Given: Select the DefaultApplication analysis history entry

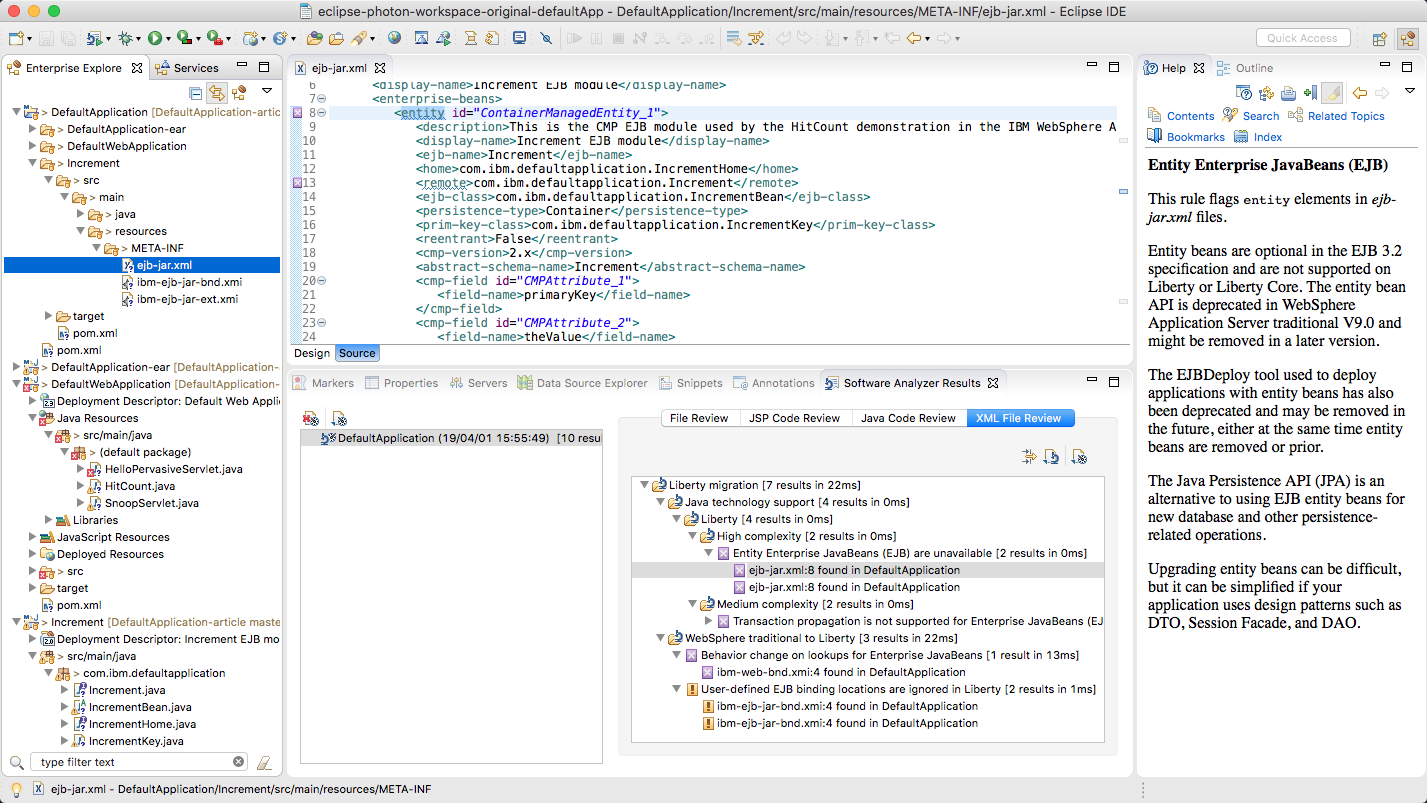Looking at the screenshot, I should pos(450,438).
